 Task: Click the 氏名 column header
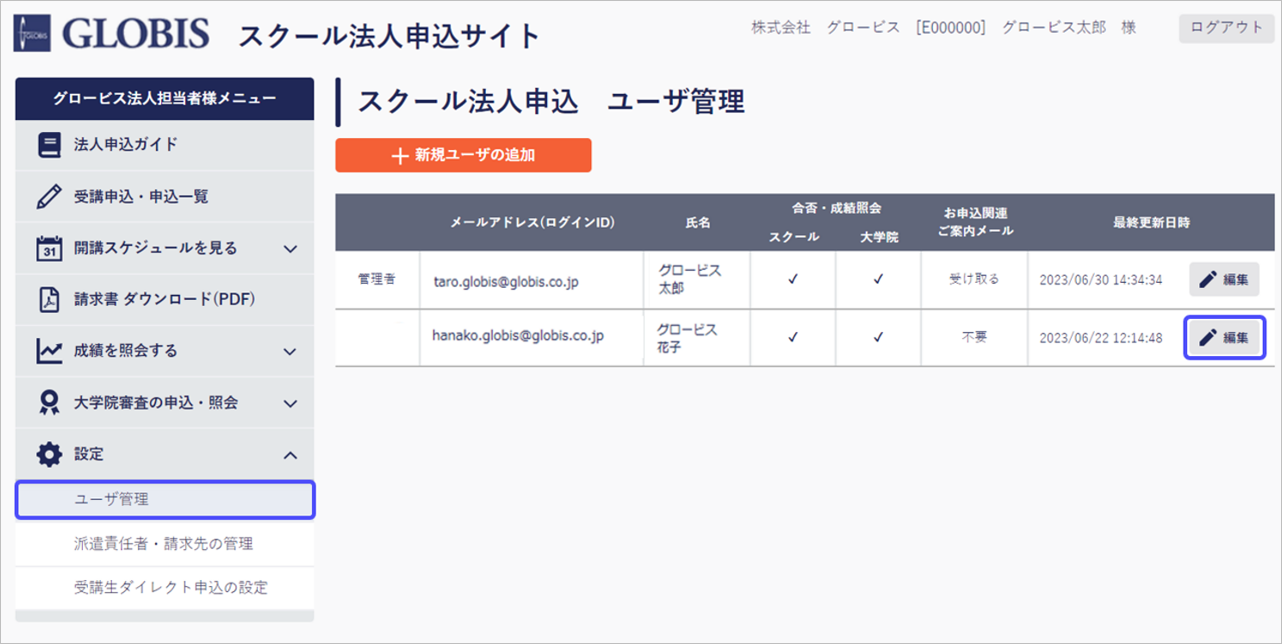pyautogui.click(x=698, y=222)
